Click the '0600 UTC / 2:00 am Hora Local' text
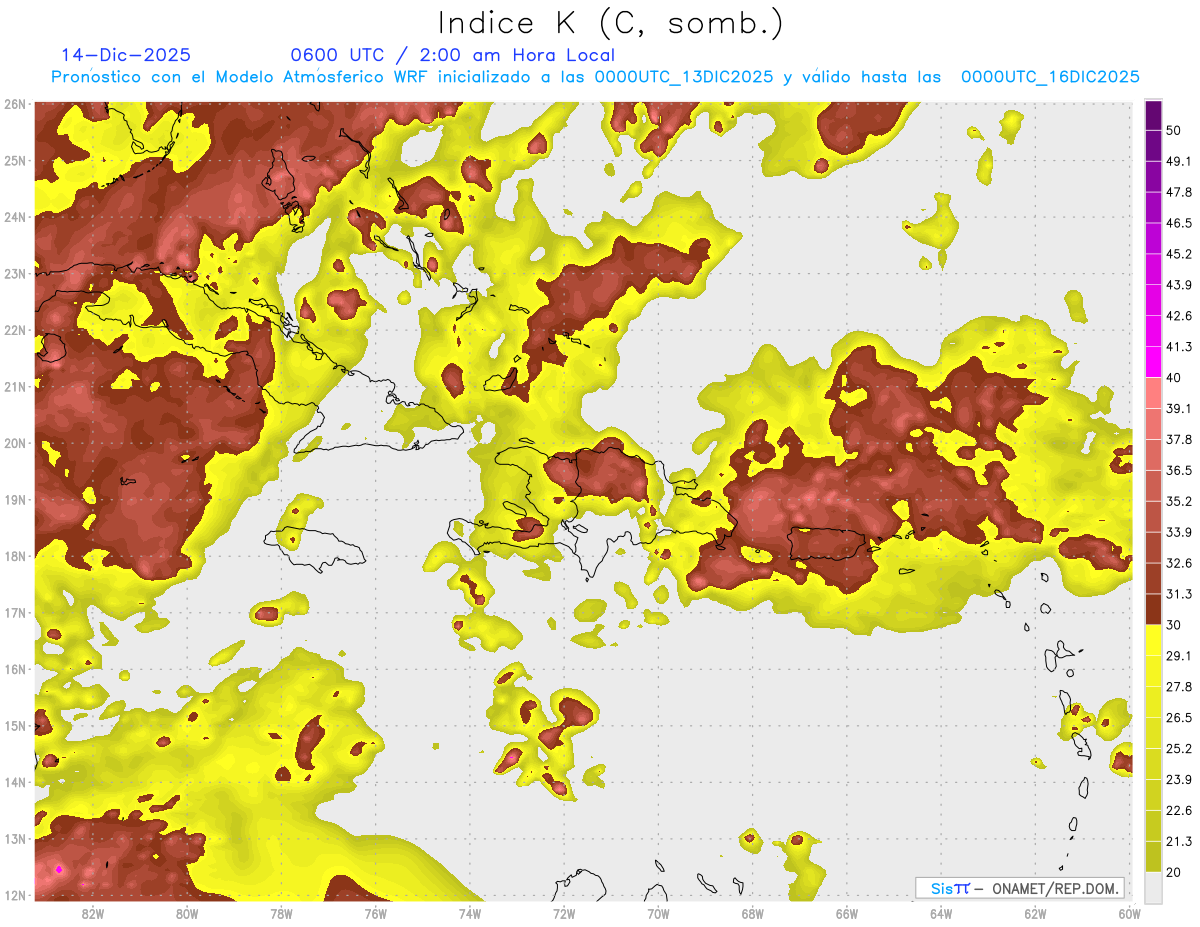The width and height of the screenshot is (1200, 927). point(452,55)
